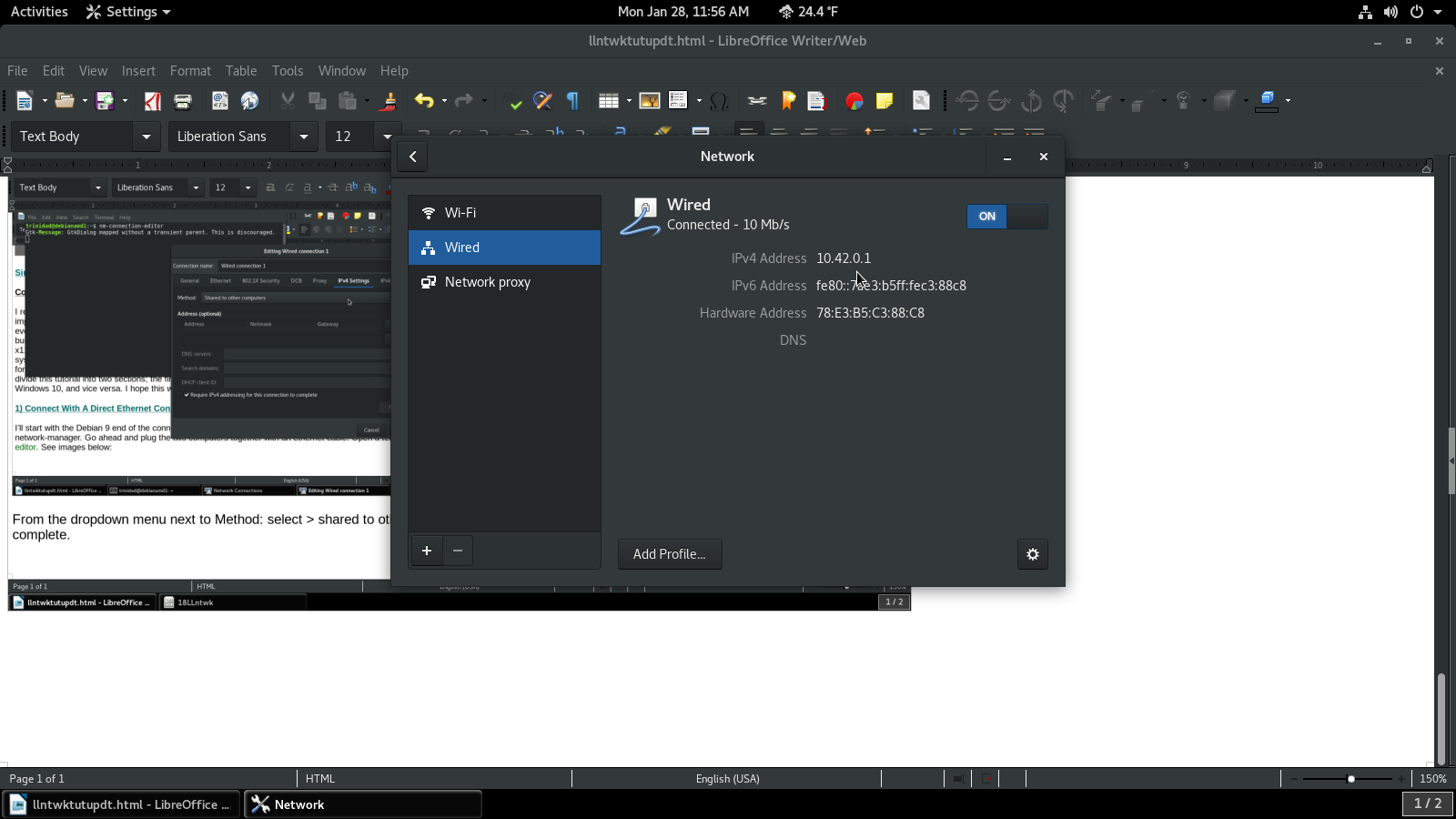Select the Clone Formatting paintbrush icon

point(389,101)
